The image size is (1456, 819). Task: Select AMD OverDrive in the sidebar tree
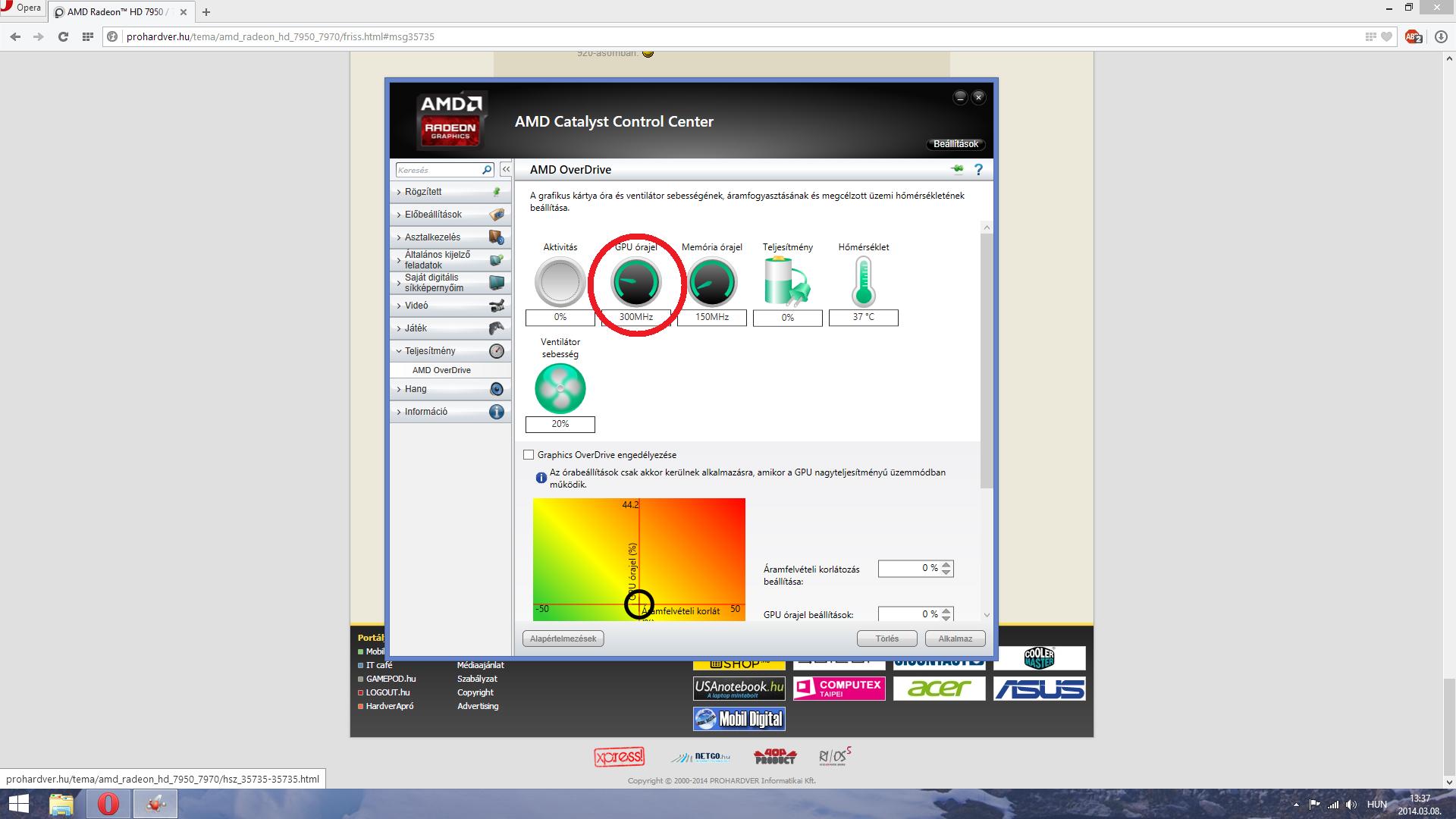click(x=441, y=370)
